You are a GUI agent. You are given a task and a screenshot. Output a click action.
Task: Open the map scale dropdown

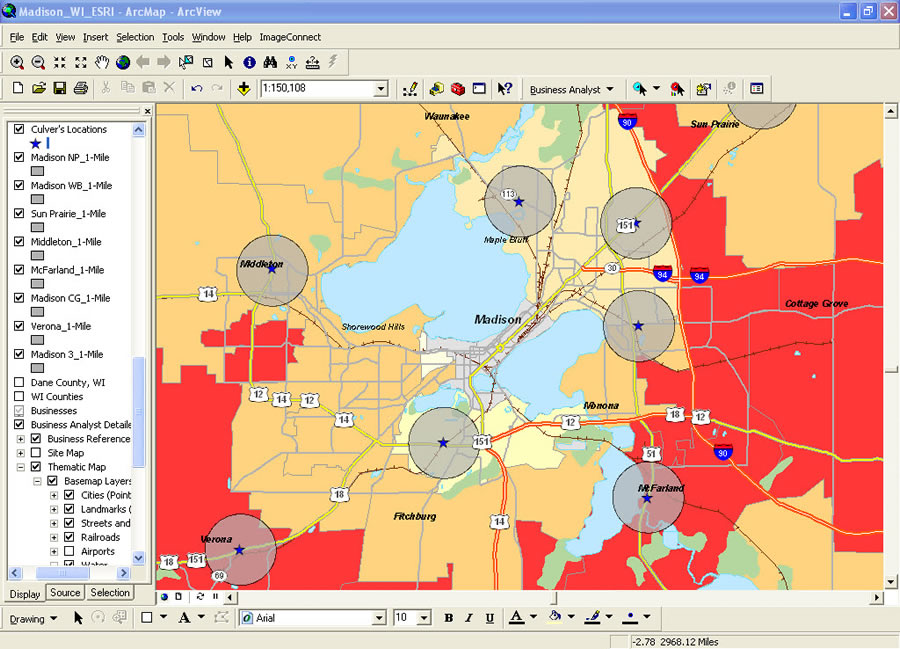tap(380, 89)
